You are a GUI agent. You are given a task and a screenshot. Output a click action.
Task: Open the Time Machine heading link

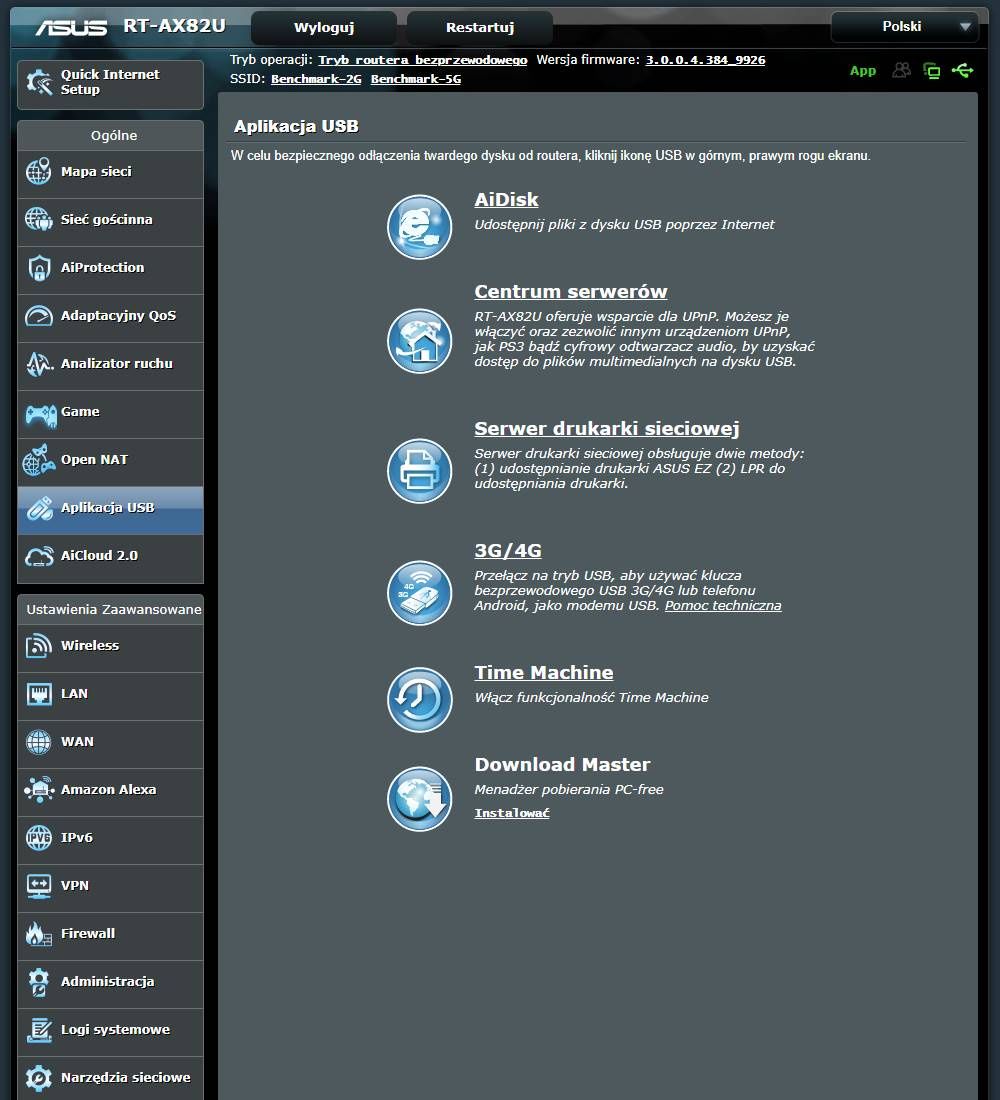(544, 673)
